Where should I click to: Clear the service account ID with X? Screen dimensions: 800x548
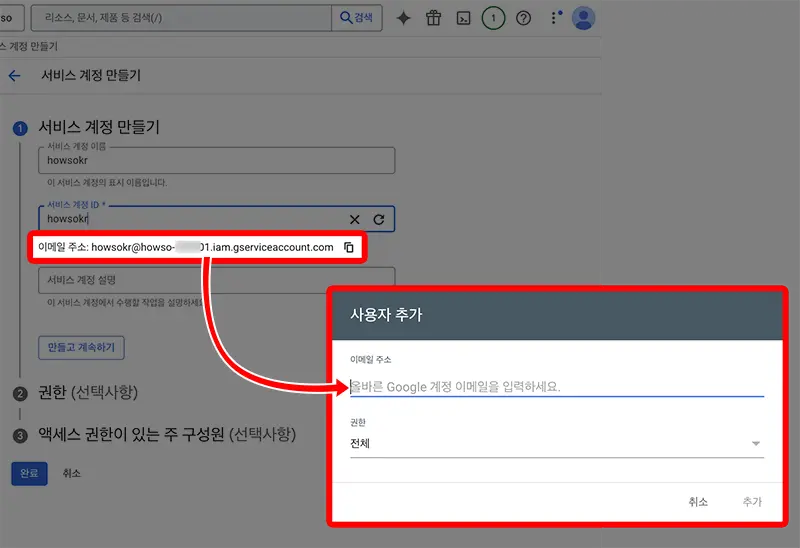pyautogui.click(x=355, y=219)
